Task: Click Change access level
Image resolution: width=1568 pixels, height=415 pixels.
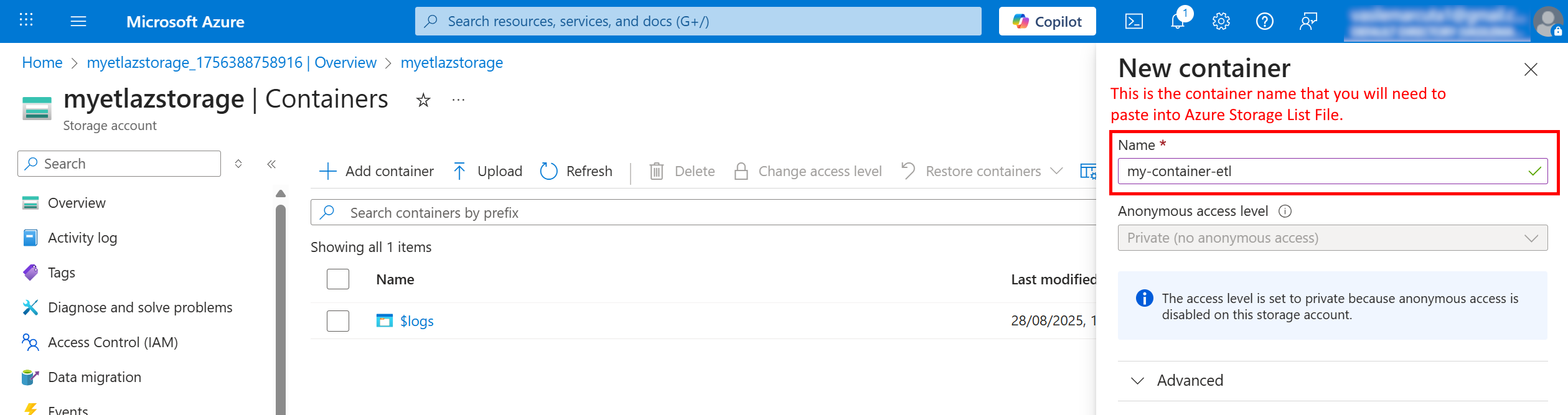Action: coord(807,171)
